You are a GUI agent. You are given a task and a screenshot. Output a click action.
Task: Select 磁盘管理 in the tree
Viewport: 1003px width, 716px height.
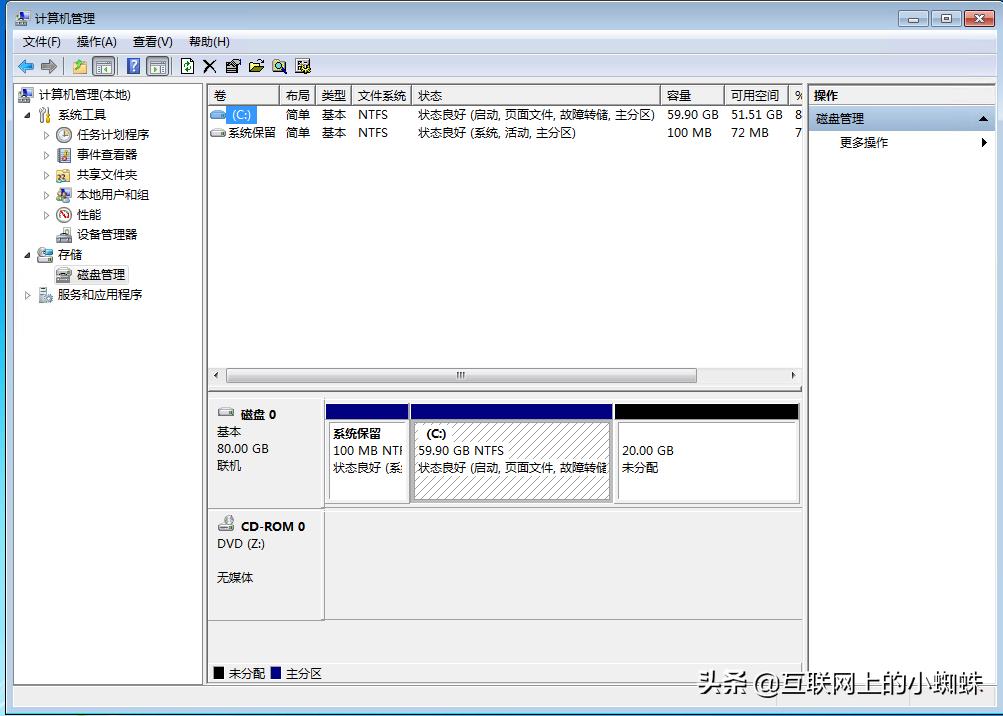click(x=100, y=274)
